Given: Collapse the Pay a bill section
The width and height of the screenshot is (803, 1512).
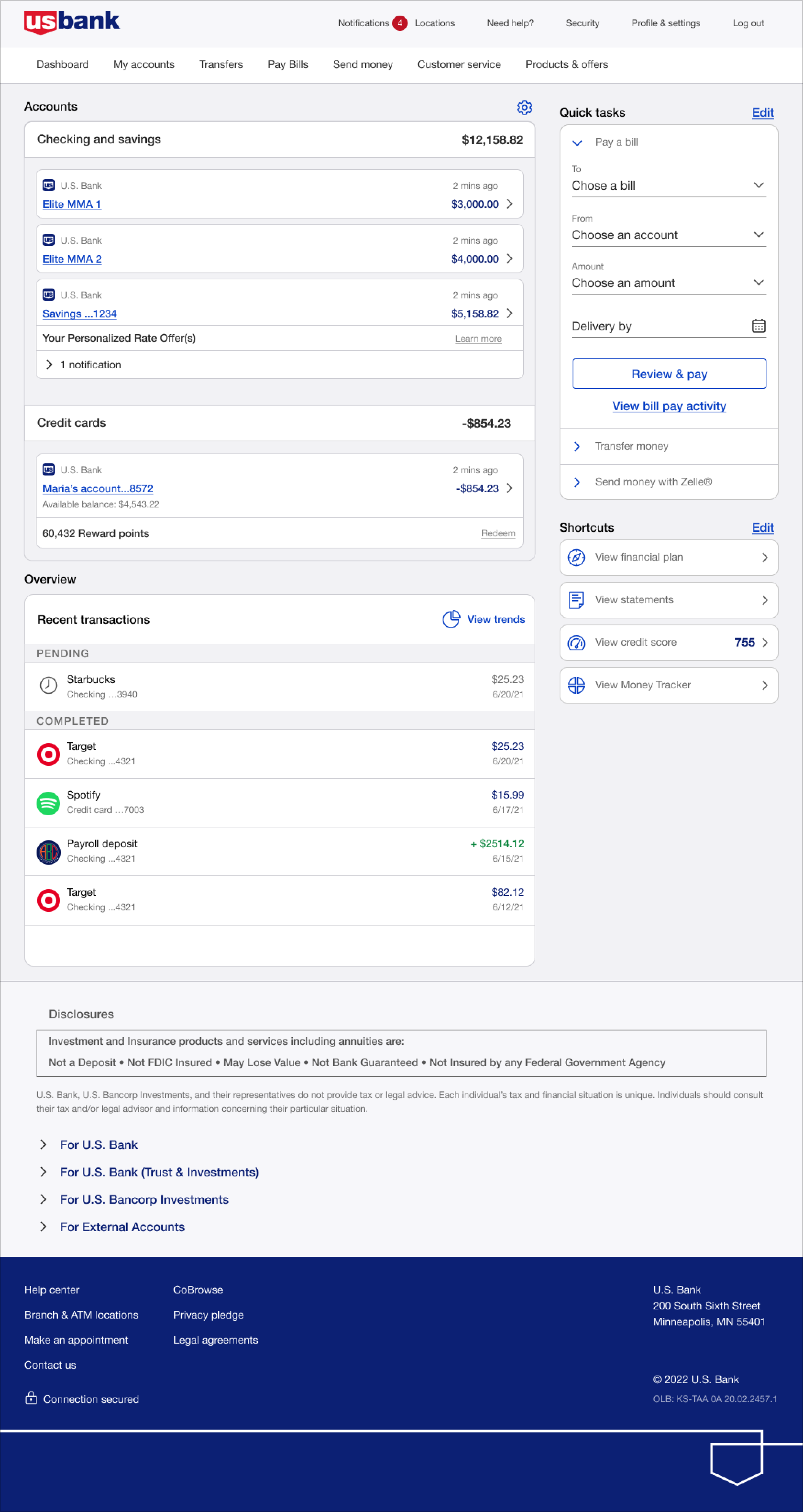Looking at the screenshot, I should [x=577, y=143].
